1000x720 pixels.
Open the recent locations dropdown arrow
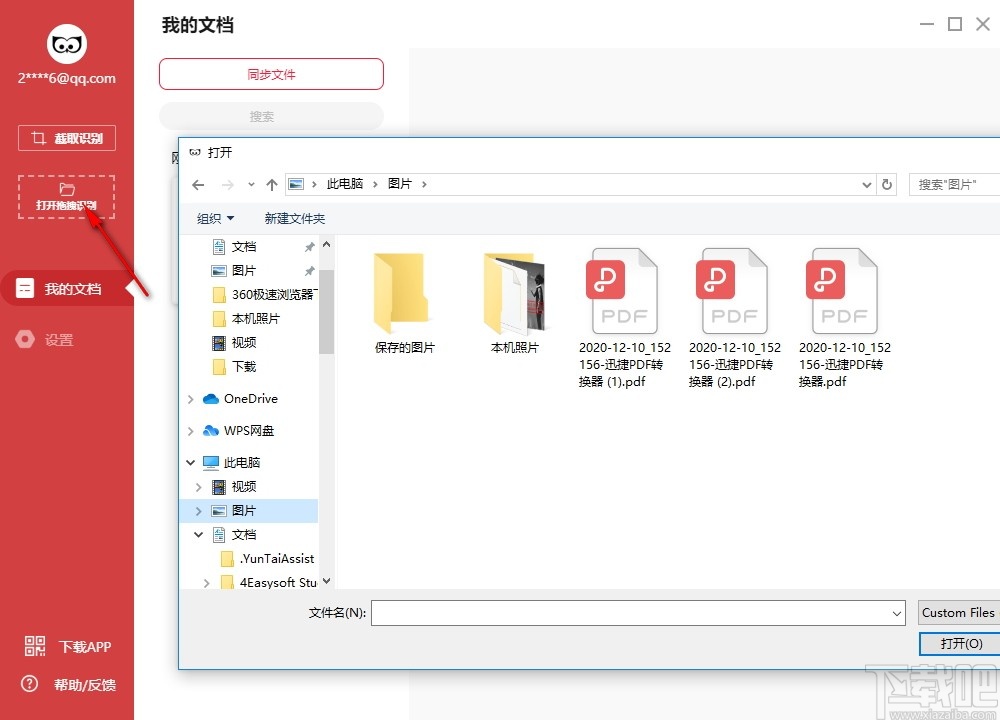pos(251,184)
